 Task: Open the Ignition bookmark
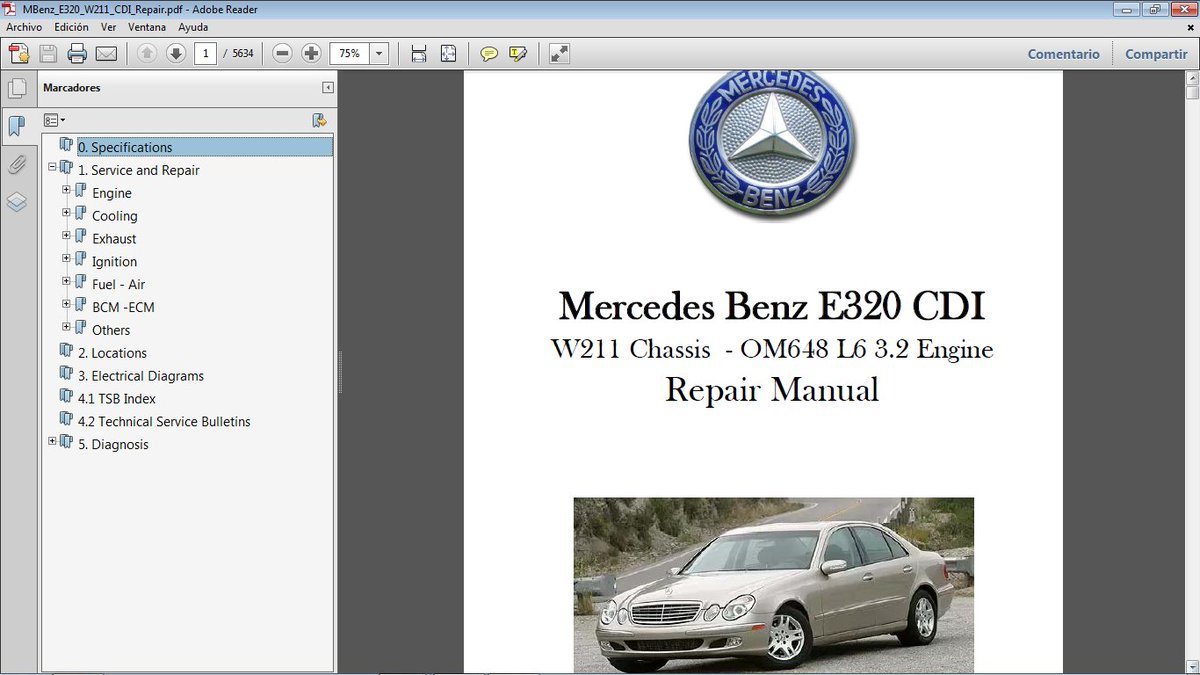(114, 262)
